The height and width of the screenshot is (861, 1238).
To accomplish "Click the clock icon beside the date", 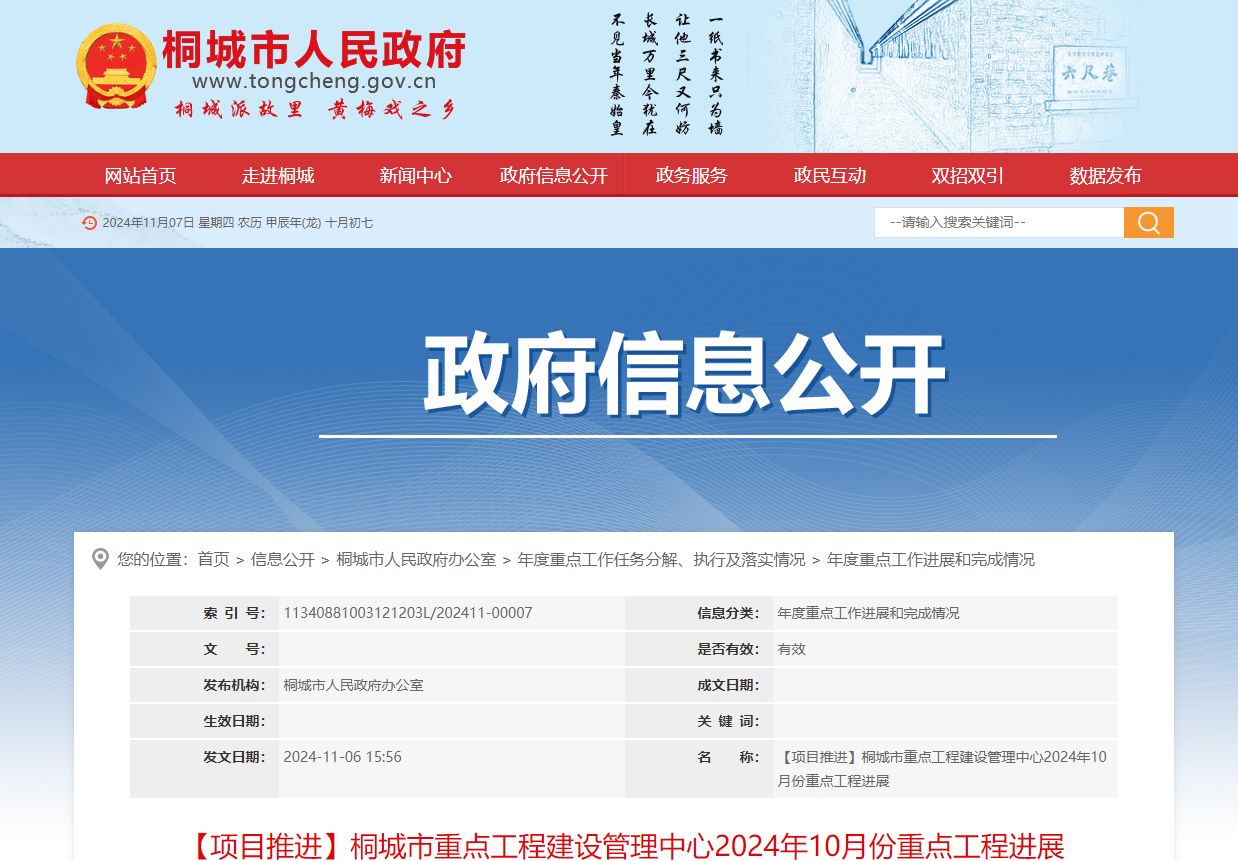I will click(x=90, y=223).
